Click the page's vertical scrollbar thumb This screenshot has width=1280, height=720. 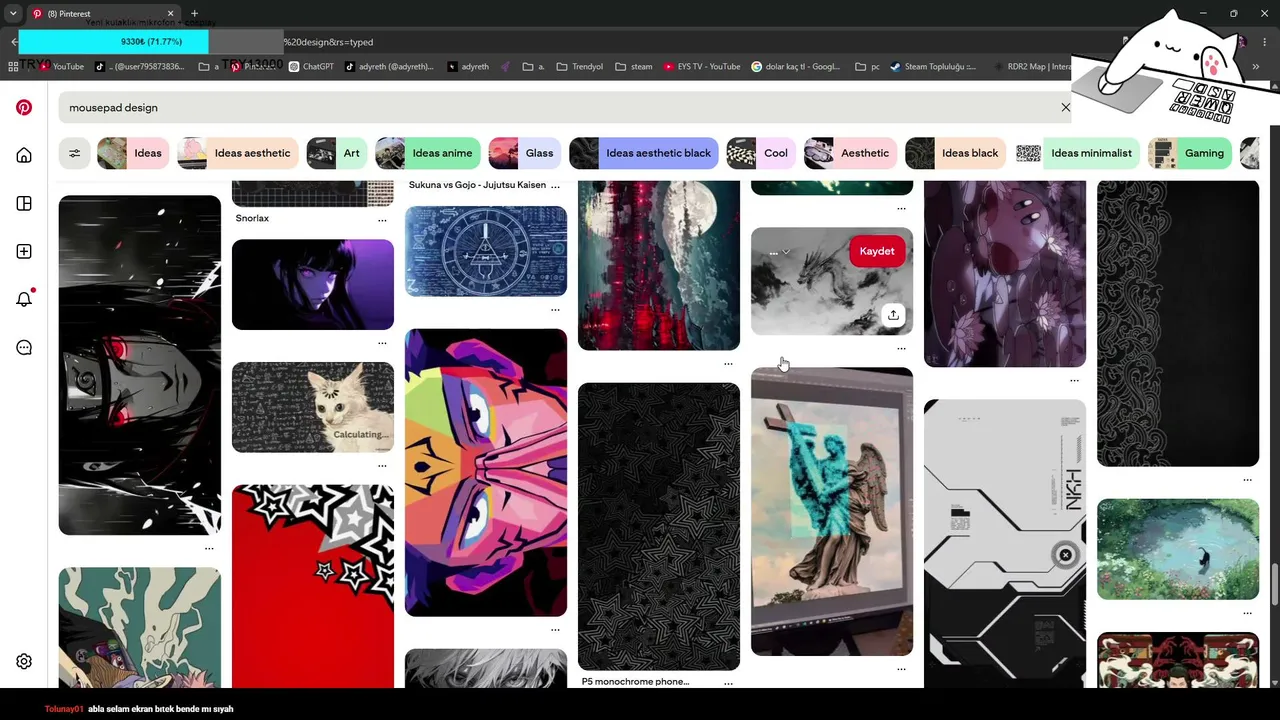[x=1274, y=584]
